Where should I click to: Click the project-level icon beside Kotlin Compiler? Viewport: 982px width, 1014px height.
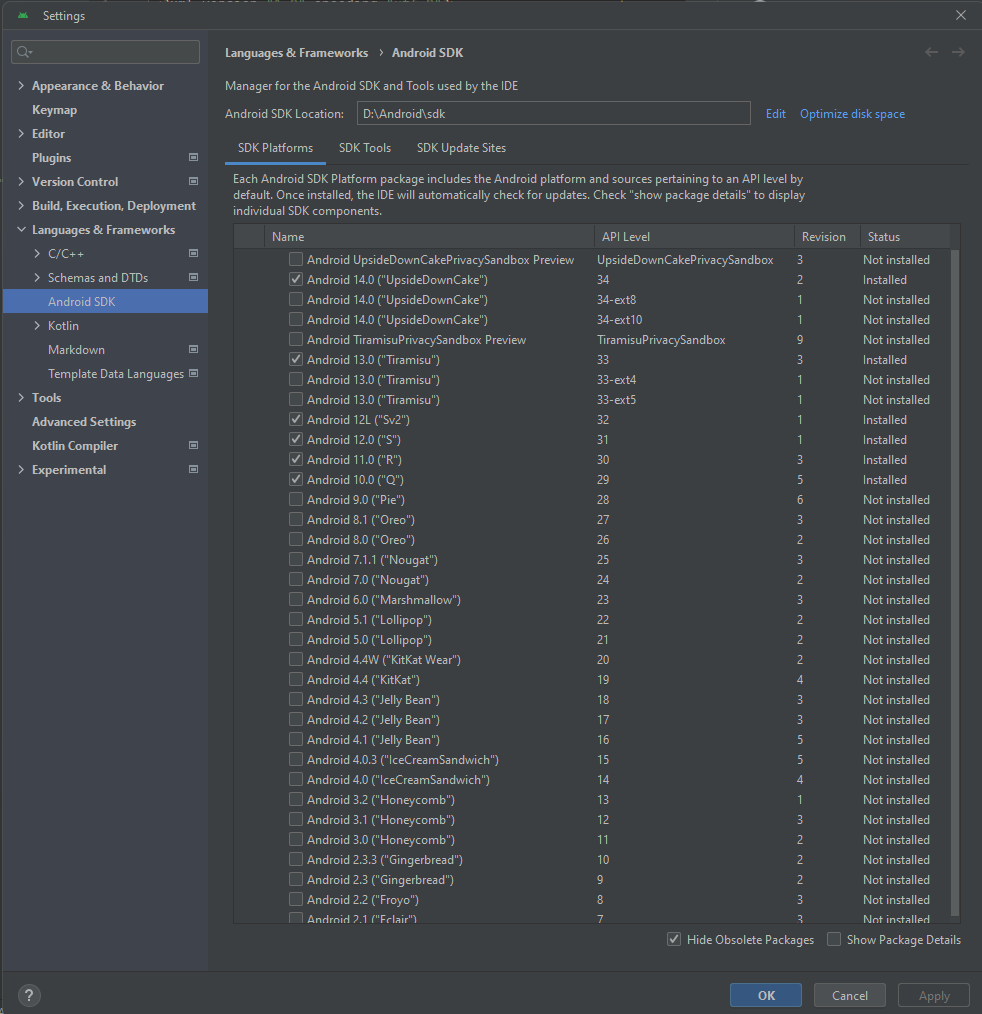(193, 445)
